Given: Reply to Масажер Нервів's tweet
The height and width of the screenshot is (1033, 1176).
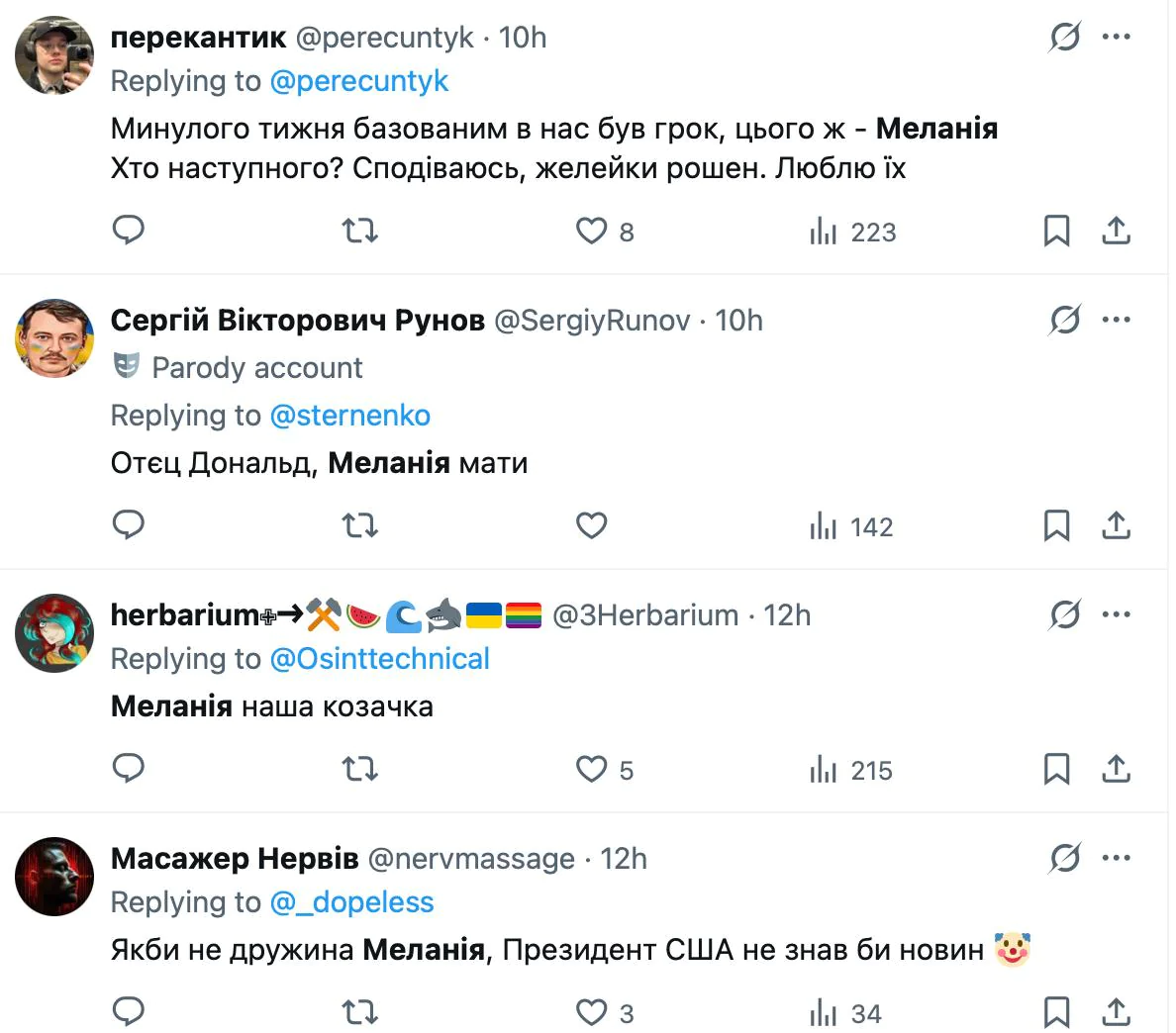Looking at the screenshot, I should (129, 1011).
